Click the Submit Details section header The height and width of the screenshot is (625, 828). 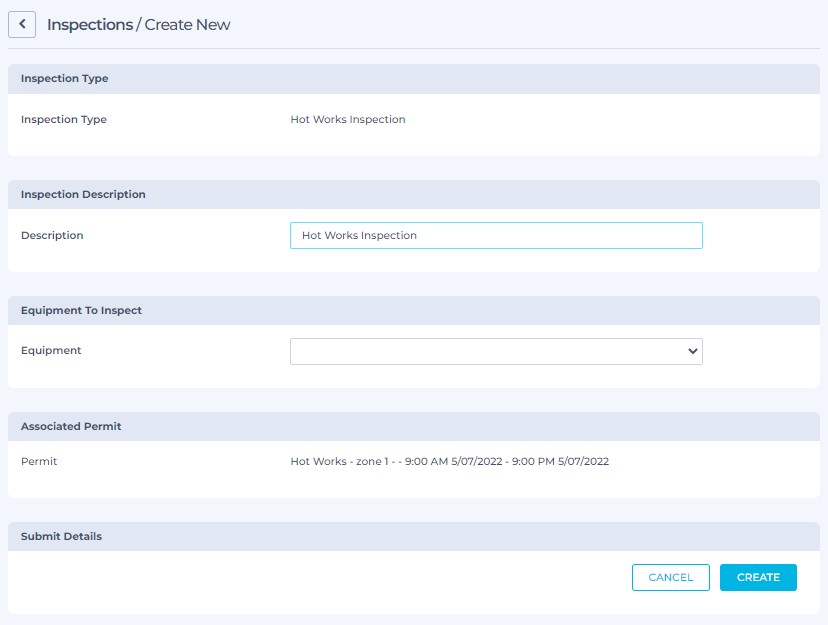(61, 536)
